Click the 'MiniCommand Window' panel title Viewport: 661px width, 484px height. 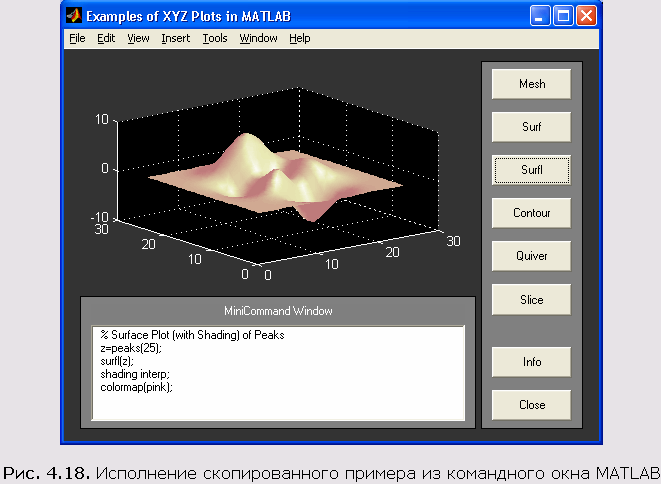pyautogui.click(x=278, y=311)
